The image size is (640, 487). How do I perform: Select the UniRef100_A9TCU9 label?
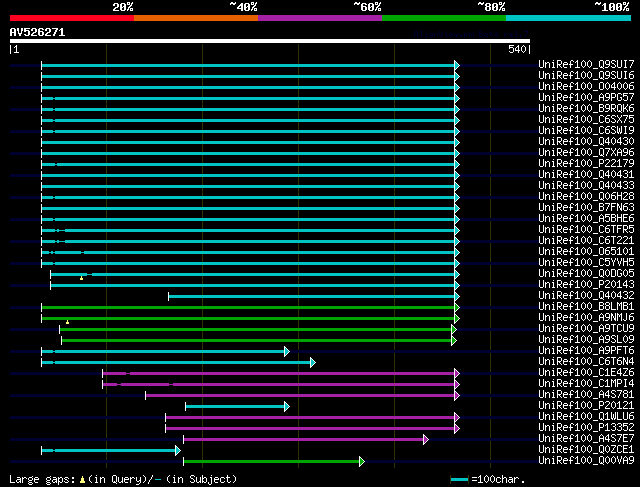coord(586,329)
